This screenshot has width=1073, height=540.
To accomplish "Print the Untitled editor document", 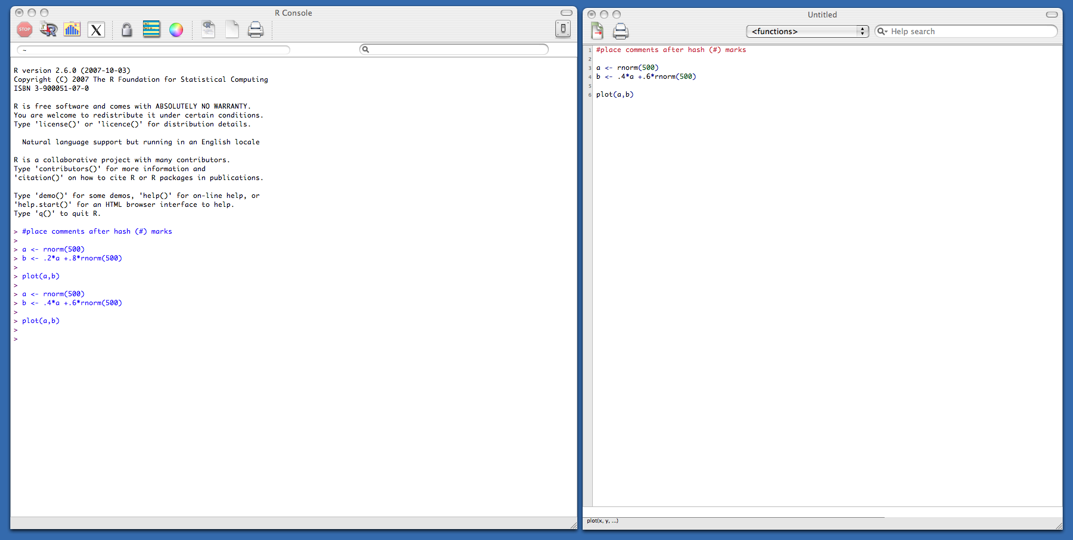I will pyautogui.click(x=621, y=32).
